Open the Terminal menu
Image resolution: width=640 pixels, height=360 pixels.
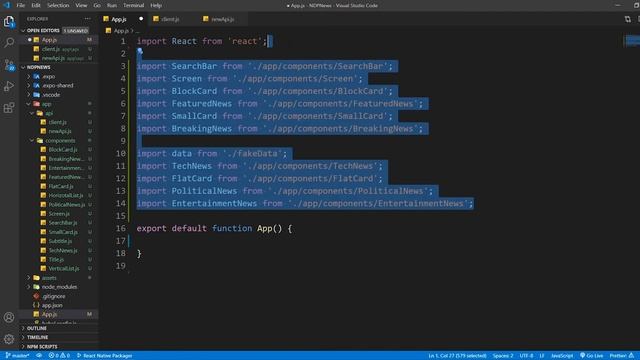pyautogui.click(x=133, y=5)
